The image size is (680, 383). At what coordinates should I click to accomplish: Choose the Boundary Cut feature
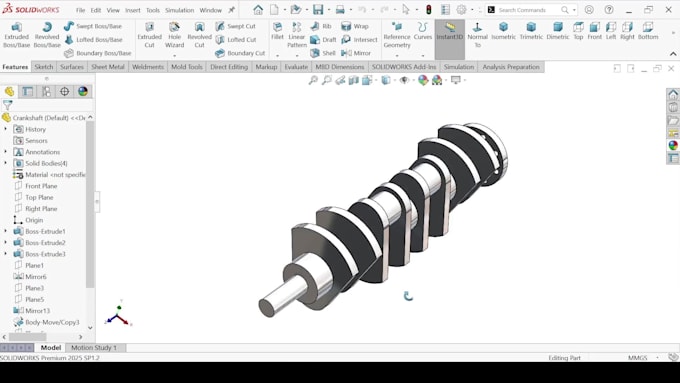point(240,53)
